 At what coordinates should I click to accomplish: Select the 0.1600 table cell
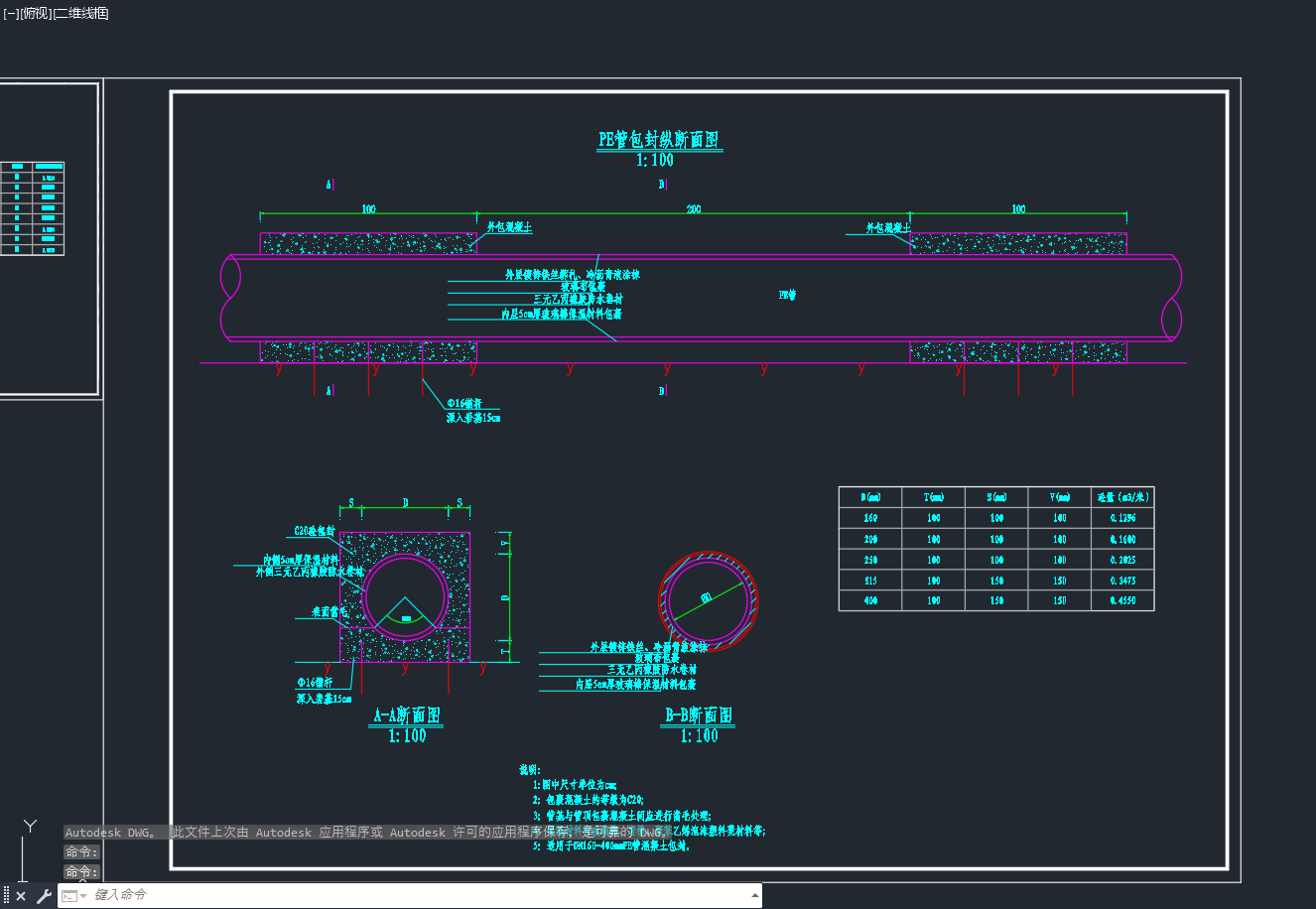(x=1122, y=539)
